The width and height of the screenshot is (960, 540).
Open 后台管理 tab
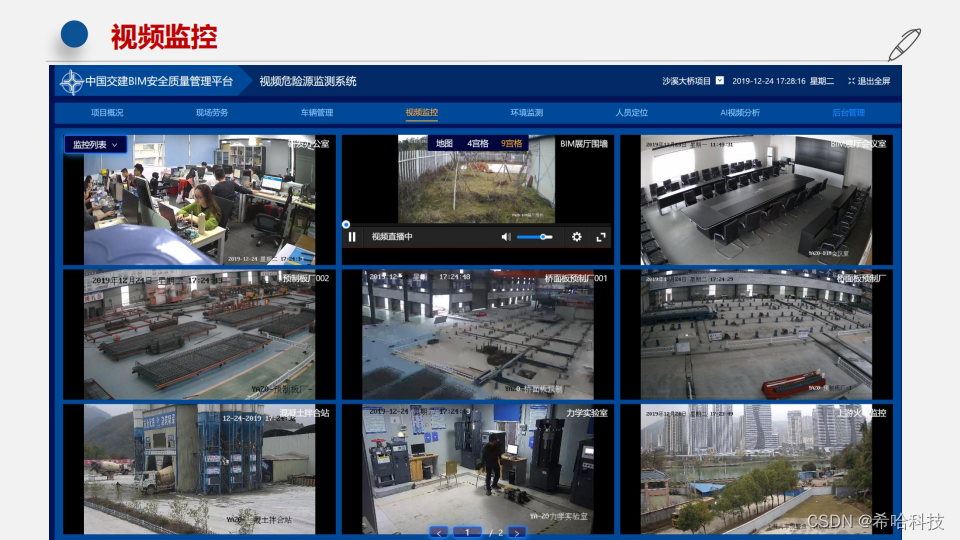[849, 113]
